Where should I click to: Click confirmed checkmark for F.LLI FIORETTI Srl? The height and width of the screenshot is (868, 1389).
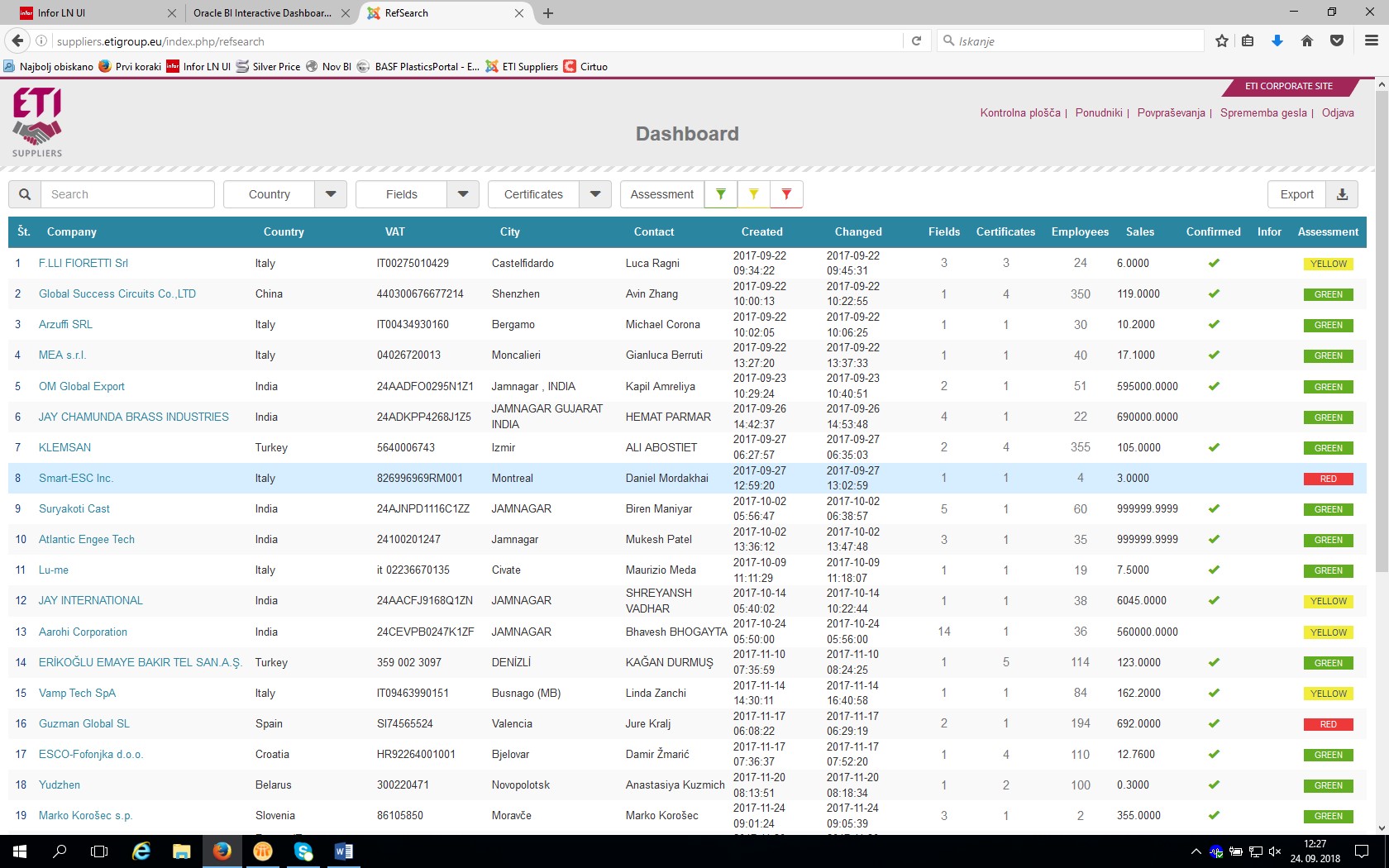coord(1213,264)
